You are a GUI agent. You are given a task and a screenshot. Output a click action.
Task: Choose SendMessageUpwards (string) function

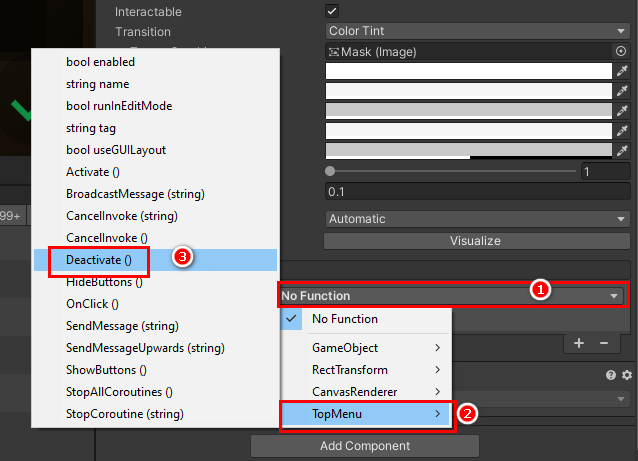tap(155, 348)
